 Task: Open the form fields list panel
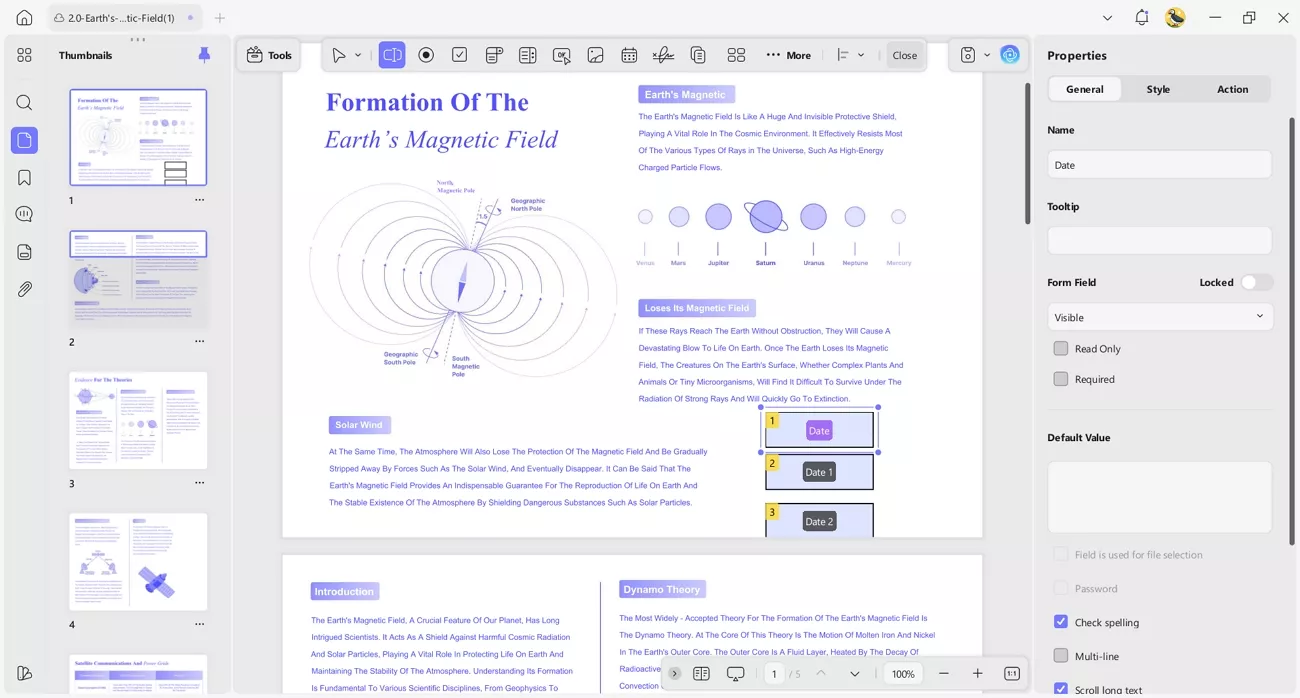(x=24, y=252)
